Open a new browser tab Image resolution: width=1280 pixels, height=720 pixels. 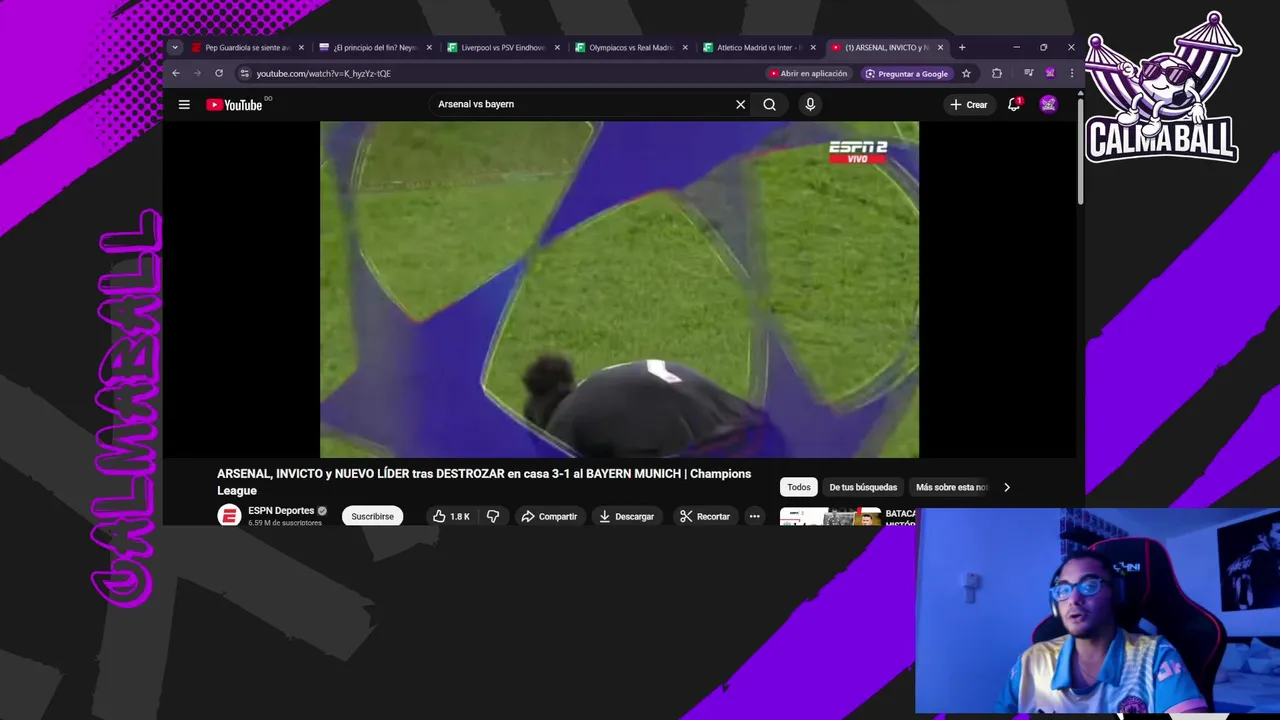click(962, 47)
